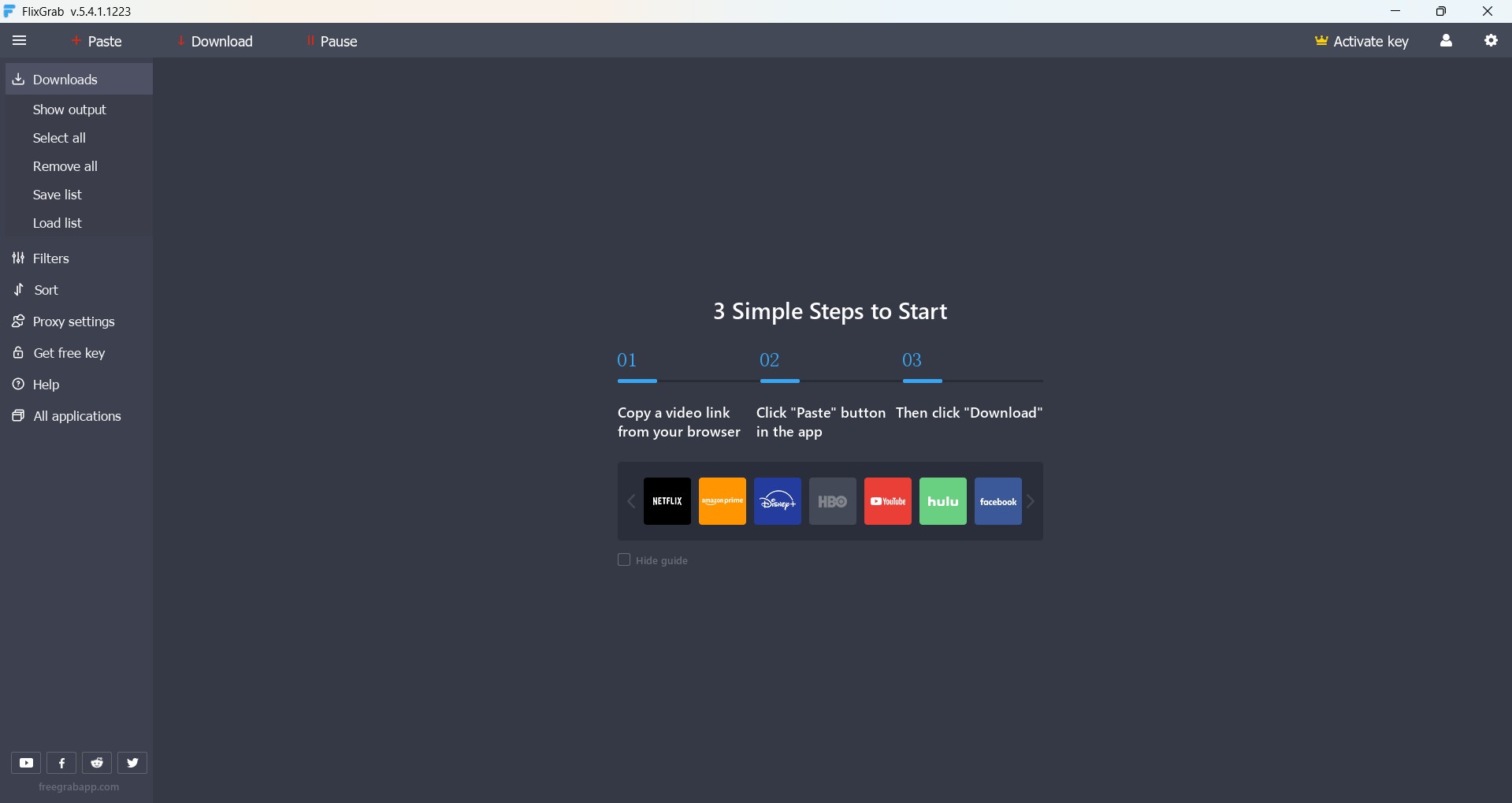The height and width of the screenshot is (803, 1512).
Task: Click the Reddit icon at bottom
Action: [97, 762]
